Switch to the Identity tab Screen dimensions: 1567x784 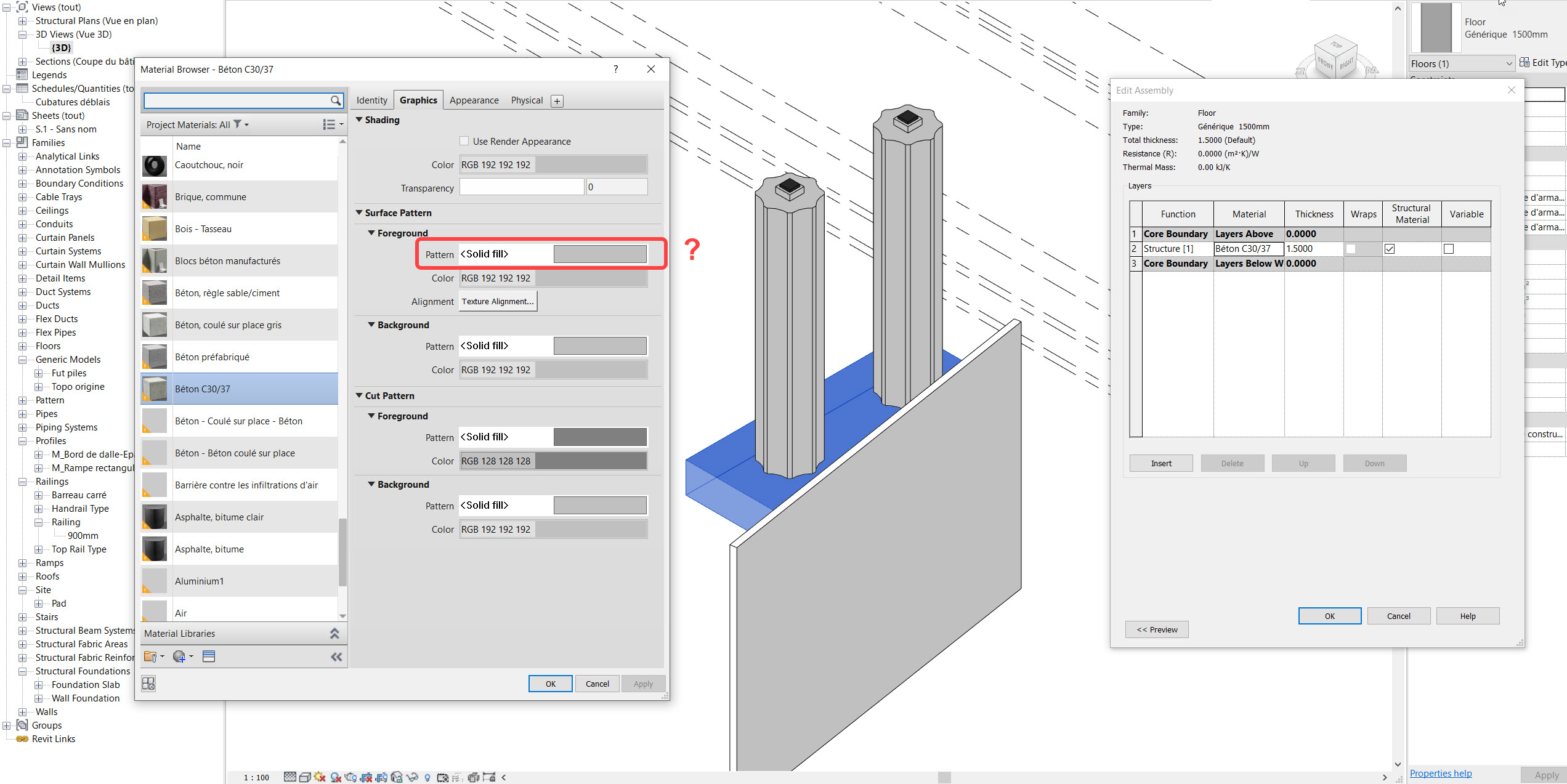tap(371, 100)
